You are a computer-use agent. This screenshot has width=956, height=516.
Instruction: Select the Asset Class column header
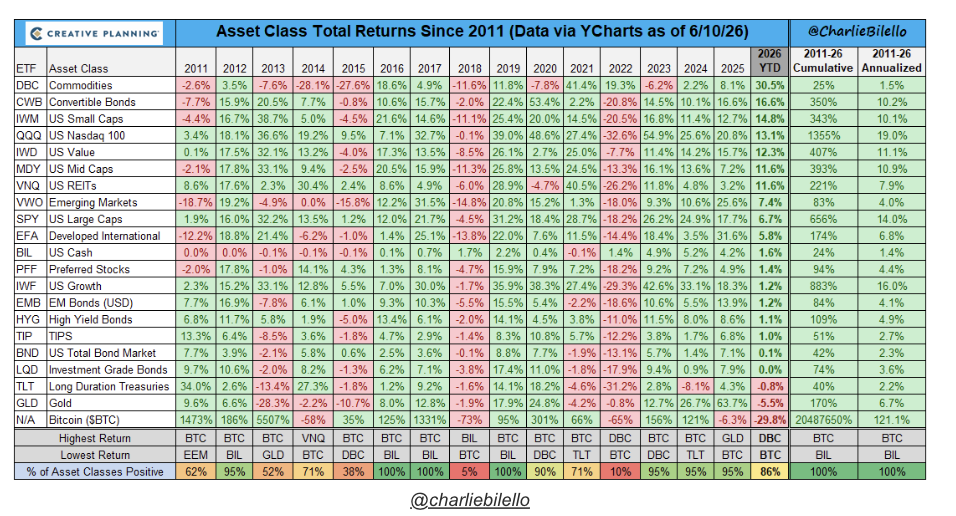pyautogui.click(x=78, y=68)
